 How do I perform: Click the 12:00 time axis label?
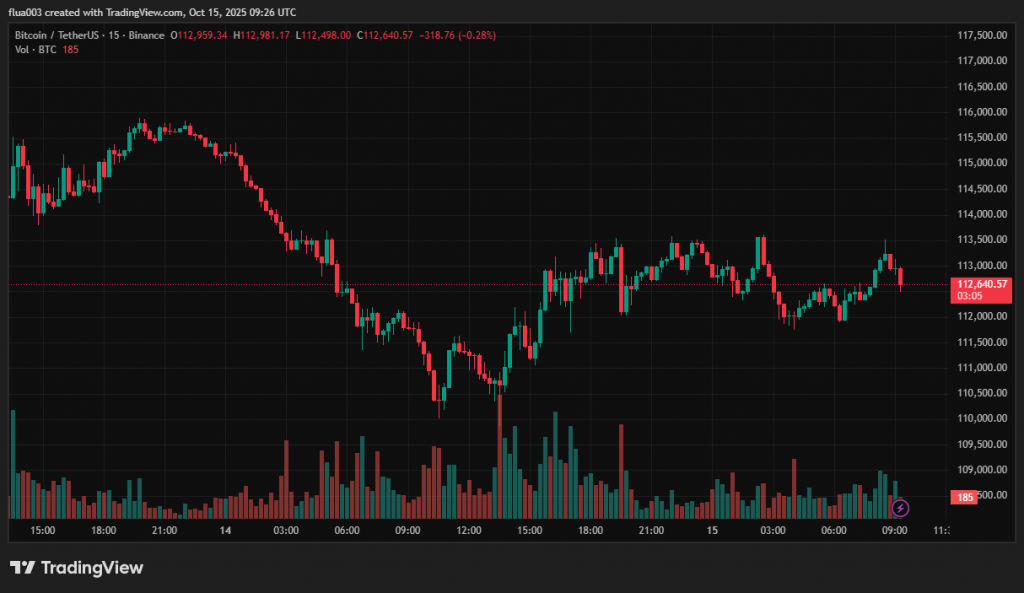point(469,530)
